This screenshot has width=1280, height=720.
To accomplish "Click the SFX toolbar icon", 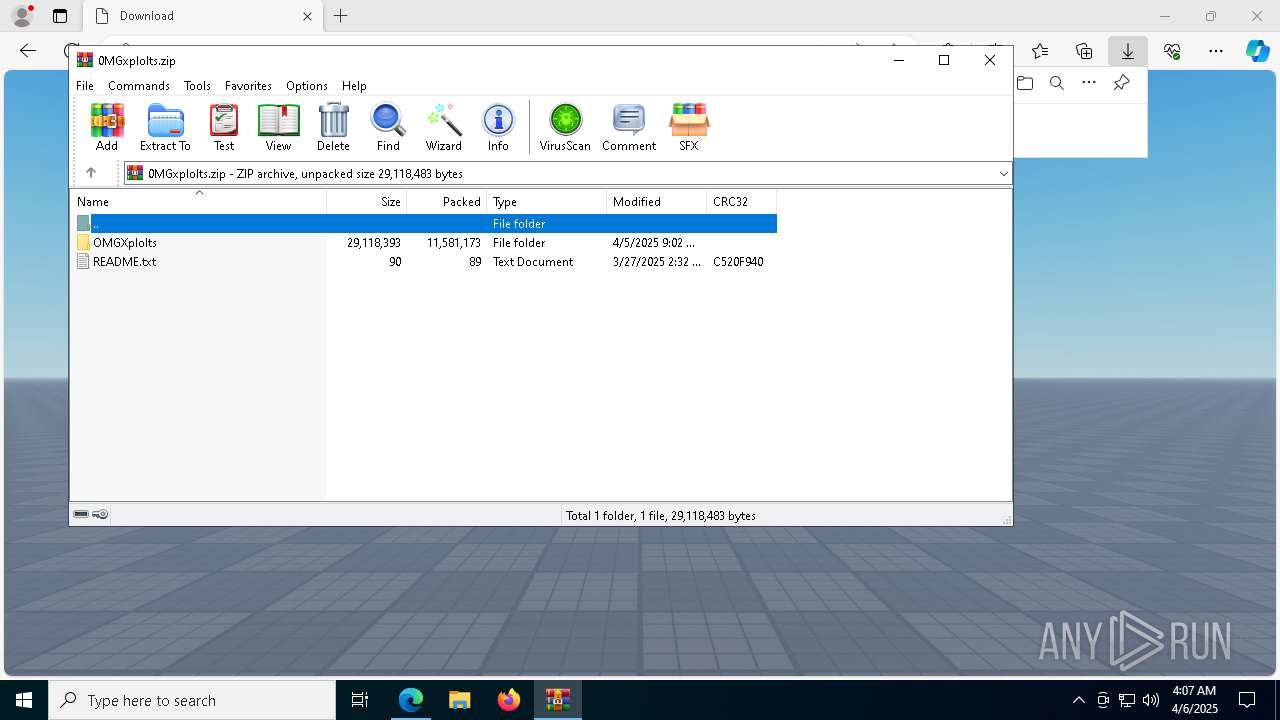I will pyautogui.click(x=689, y=127).
